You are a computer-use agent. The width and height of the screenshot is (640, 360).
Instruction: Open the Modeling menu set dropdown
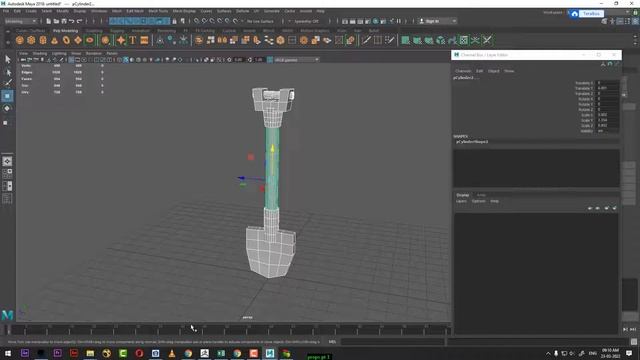[20, 21]
